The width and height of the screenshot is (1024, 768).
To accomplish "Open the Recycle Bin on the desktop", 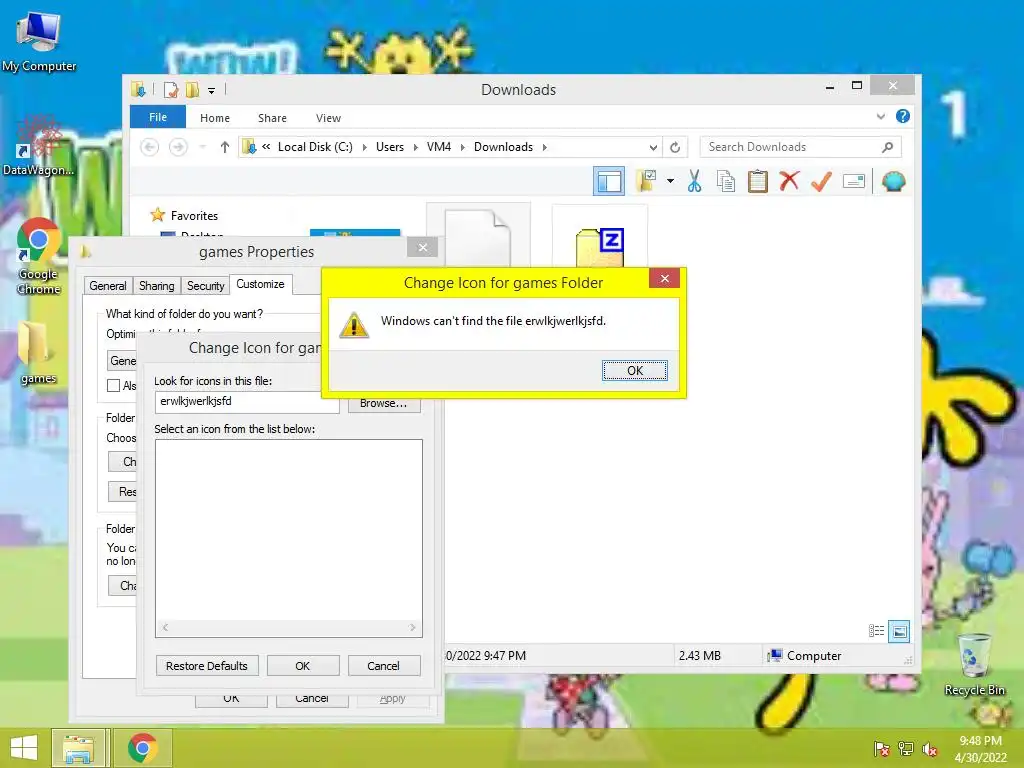I will coord(974,665).
